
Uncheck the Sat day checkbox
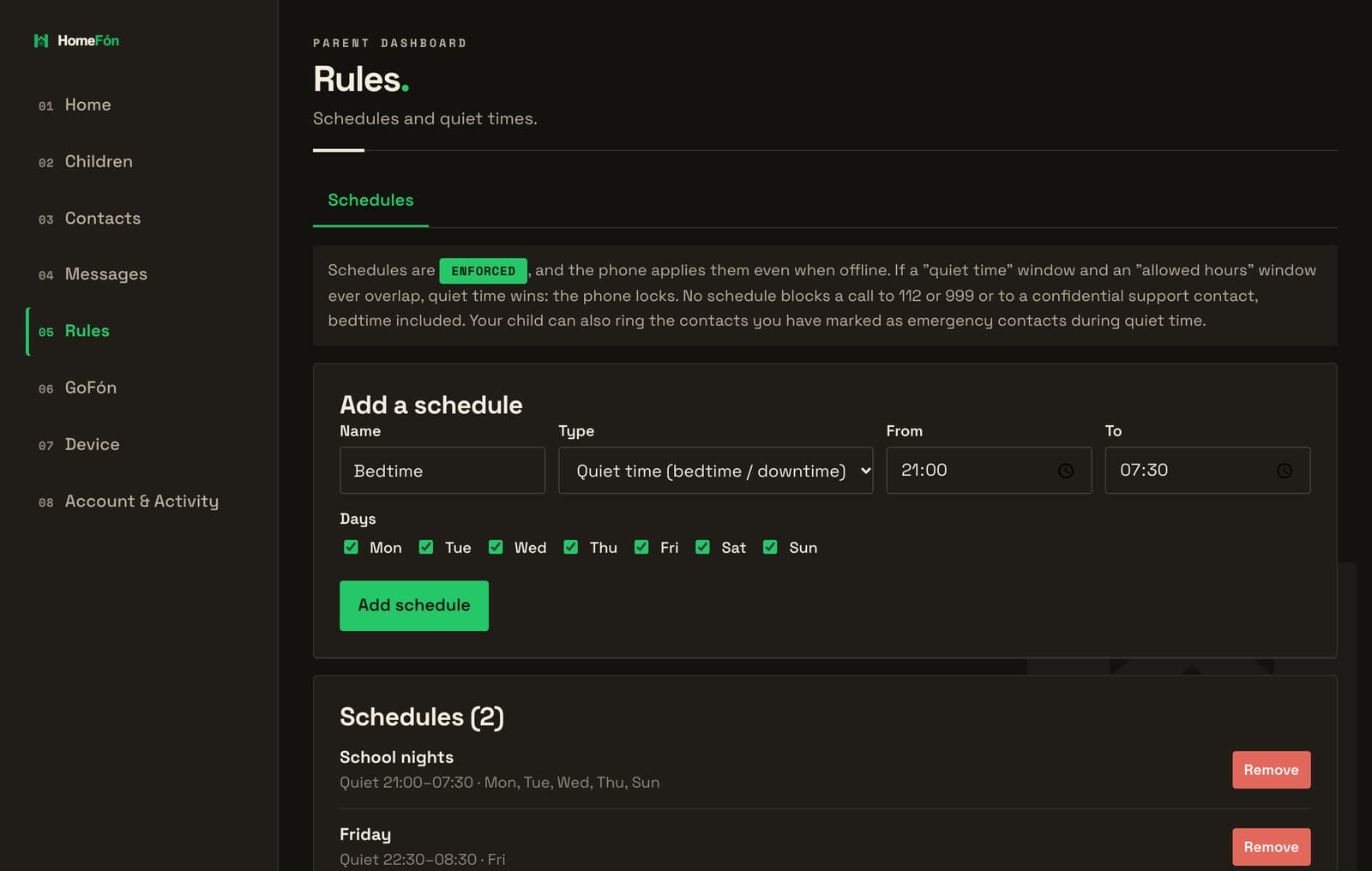(x=702, y=547)
